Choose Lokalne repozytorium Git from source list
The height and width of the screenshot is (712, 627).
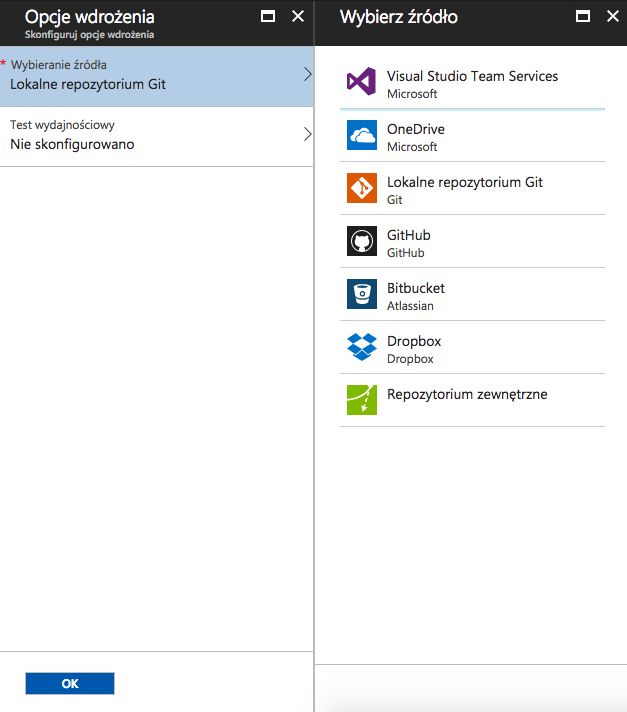[x=472, y=188]
